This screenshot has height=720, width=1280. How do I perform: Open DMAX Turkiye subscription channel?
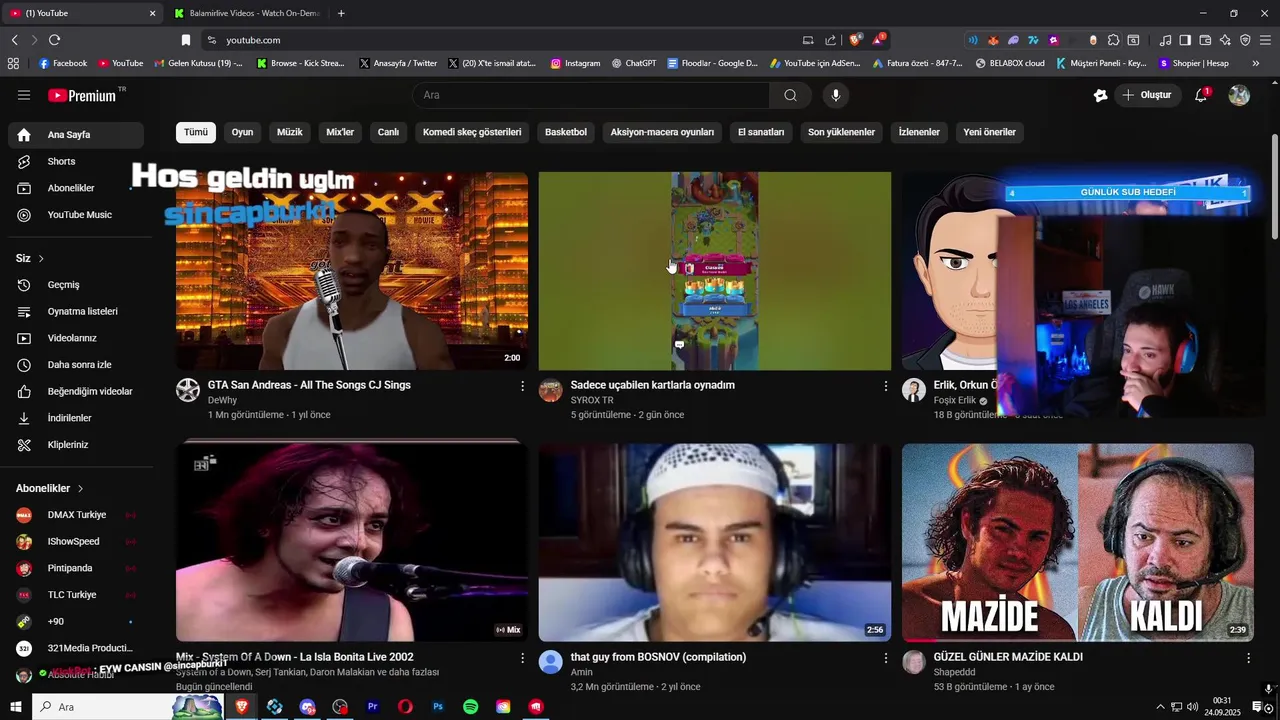point(76,515)
